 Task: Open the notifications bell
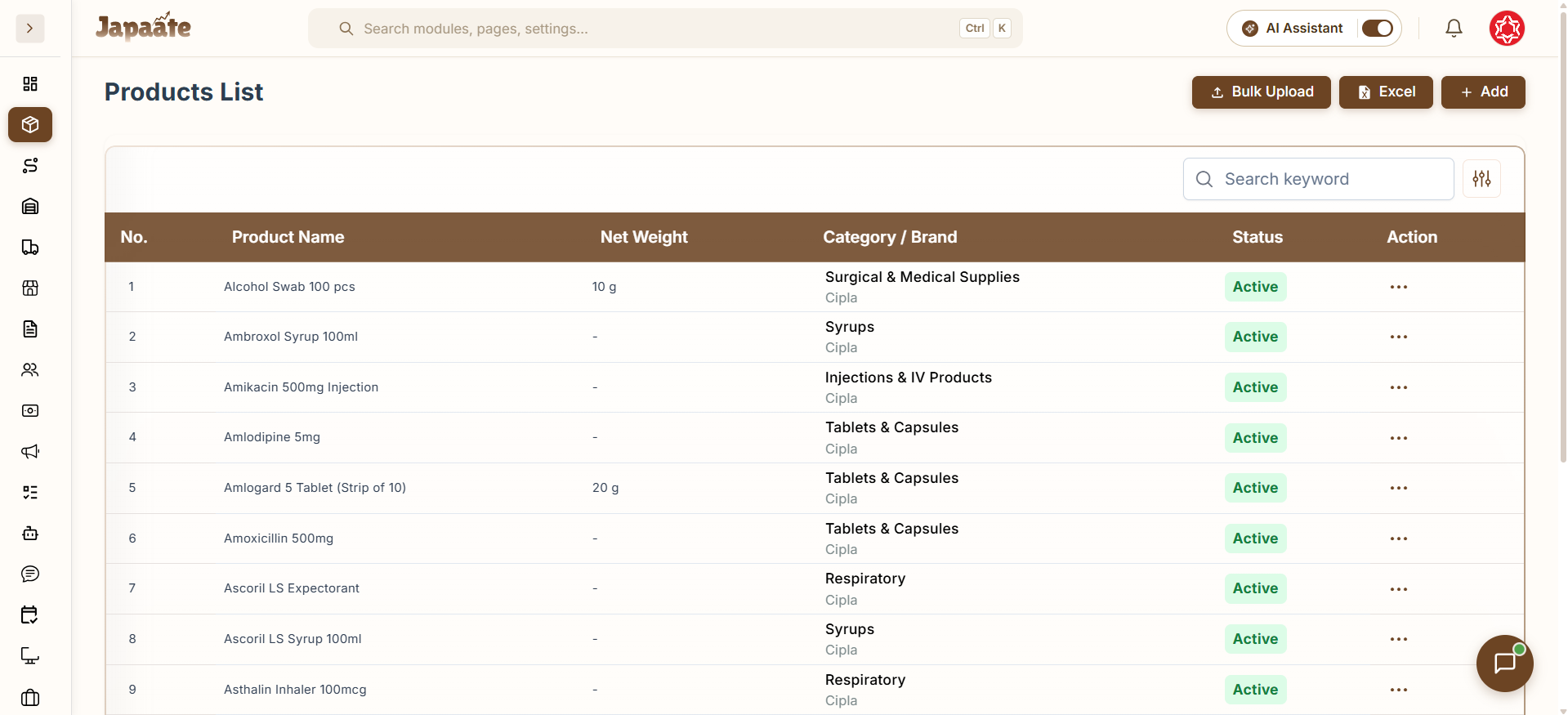tap(1454, 29)
